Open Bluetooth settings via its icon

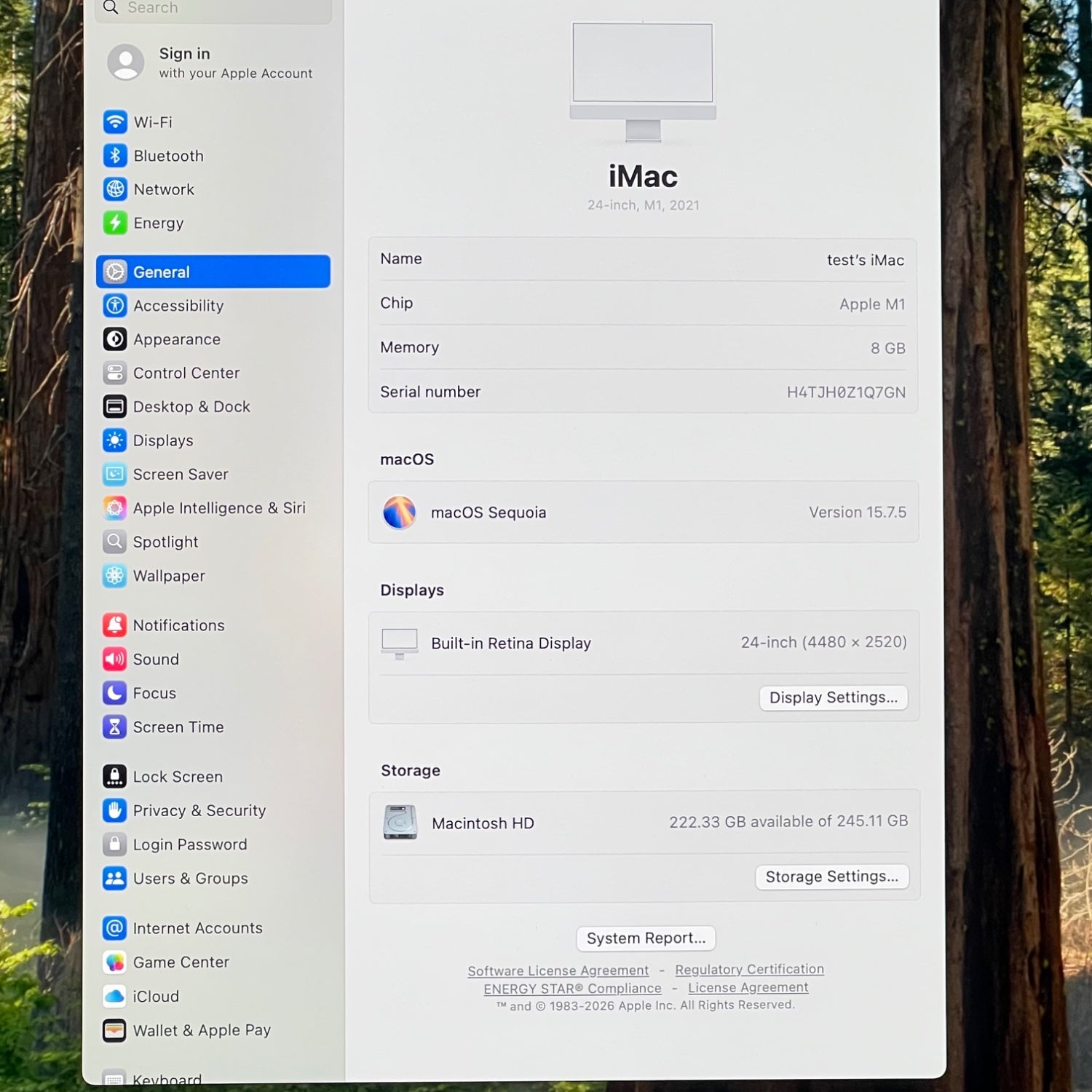pos(115,155)
